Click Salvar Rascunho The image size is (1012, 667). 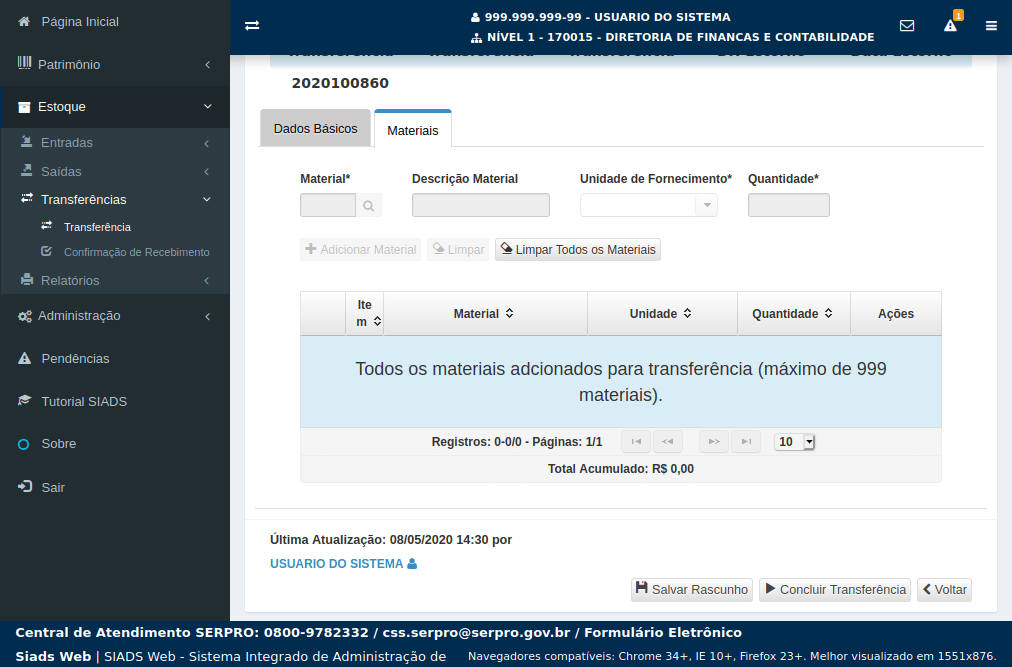point(692,590)
